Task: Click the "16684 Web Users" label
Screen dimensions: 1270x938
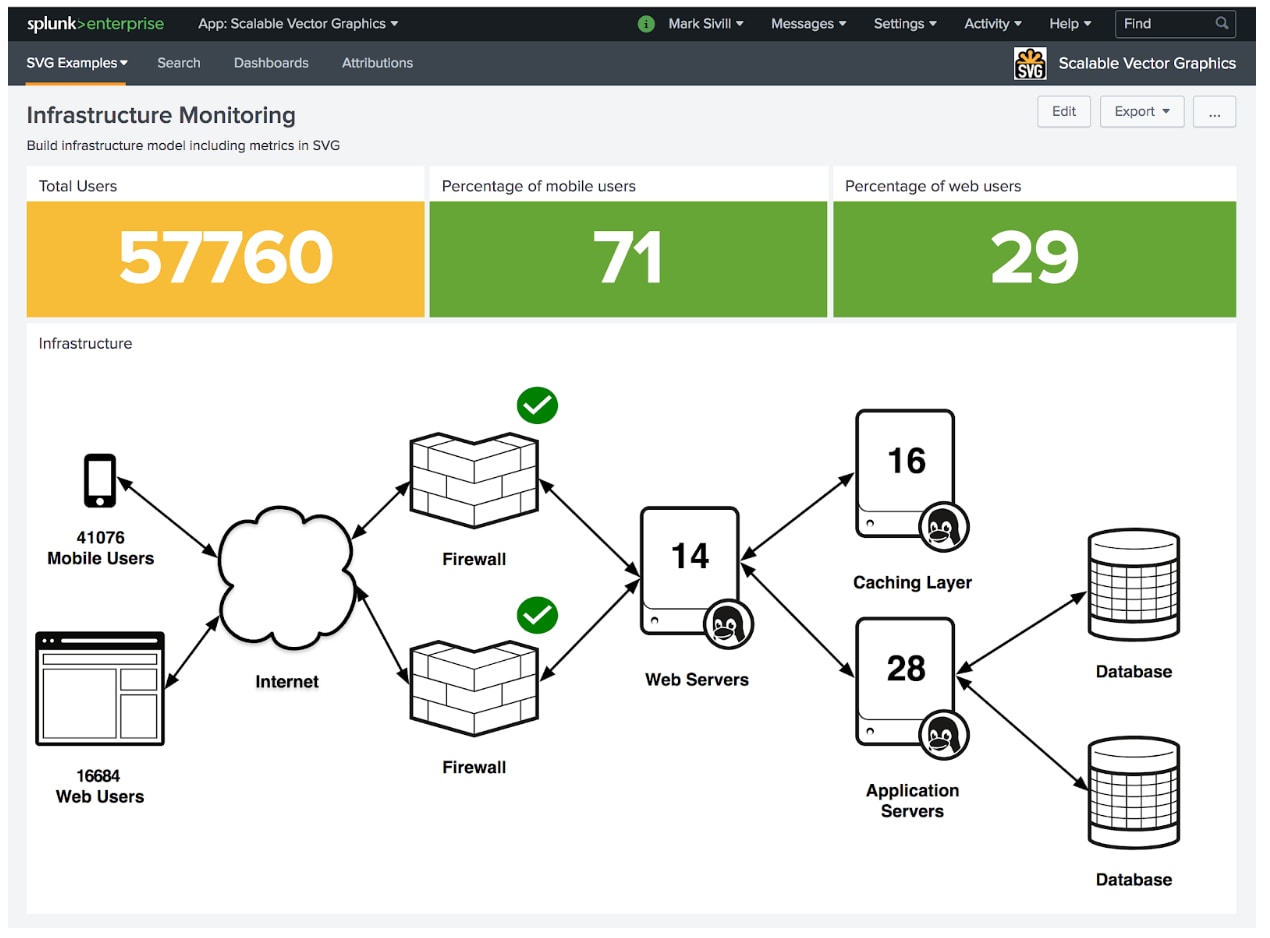Action: tap(100, 786)
